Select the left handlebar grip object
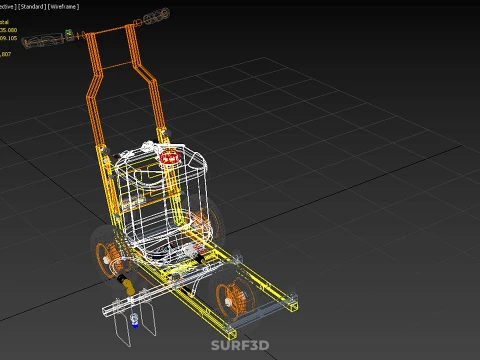 pyautogui.click(x=43, y=40)
